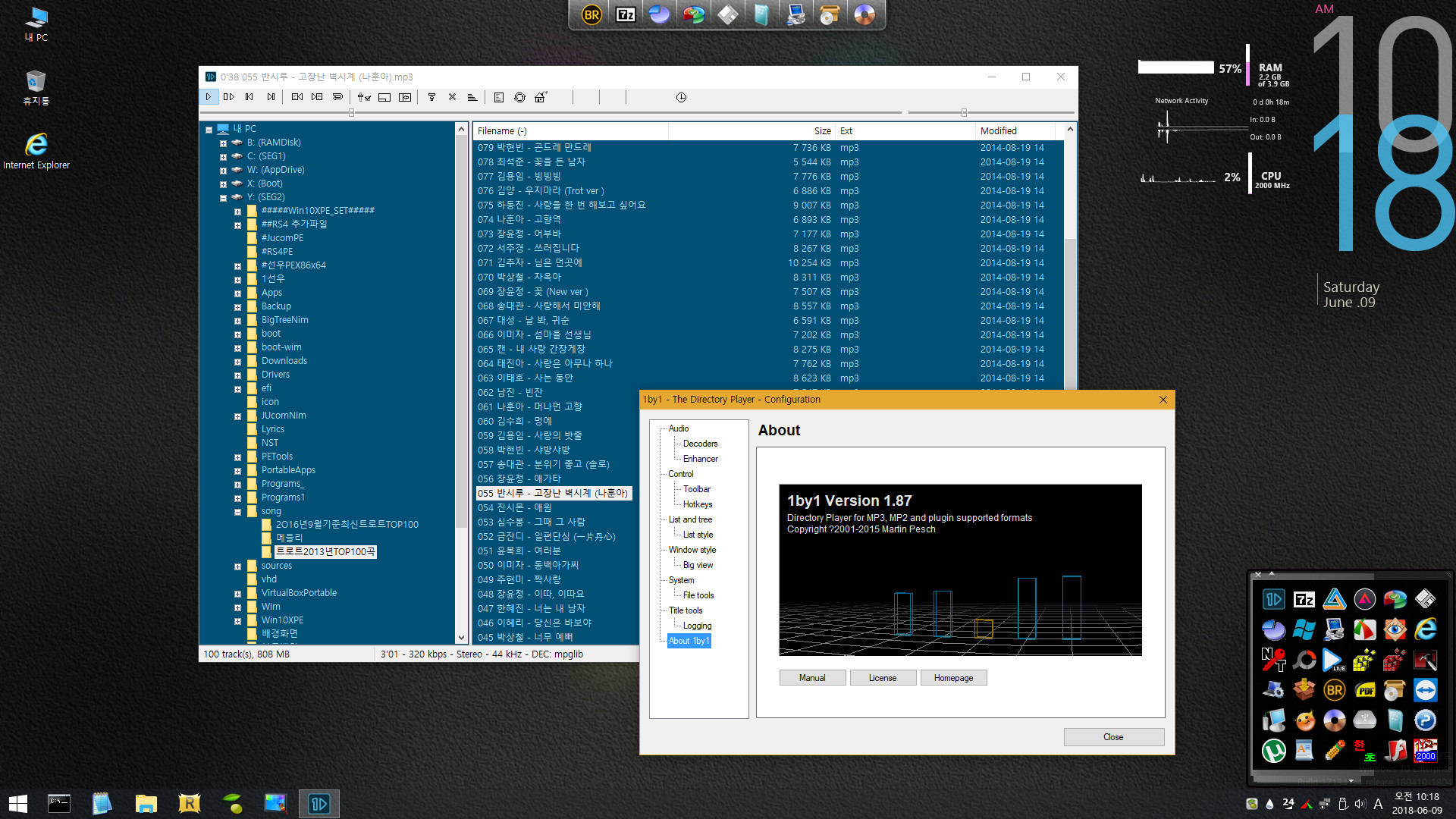Screen dimensions: 1456x819
Task: Expand the B: (RAMDisk) drive node
Action: coord(223,143)
